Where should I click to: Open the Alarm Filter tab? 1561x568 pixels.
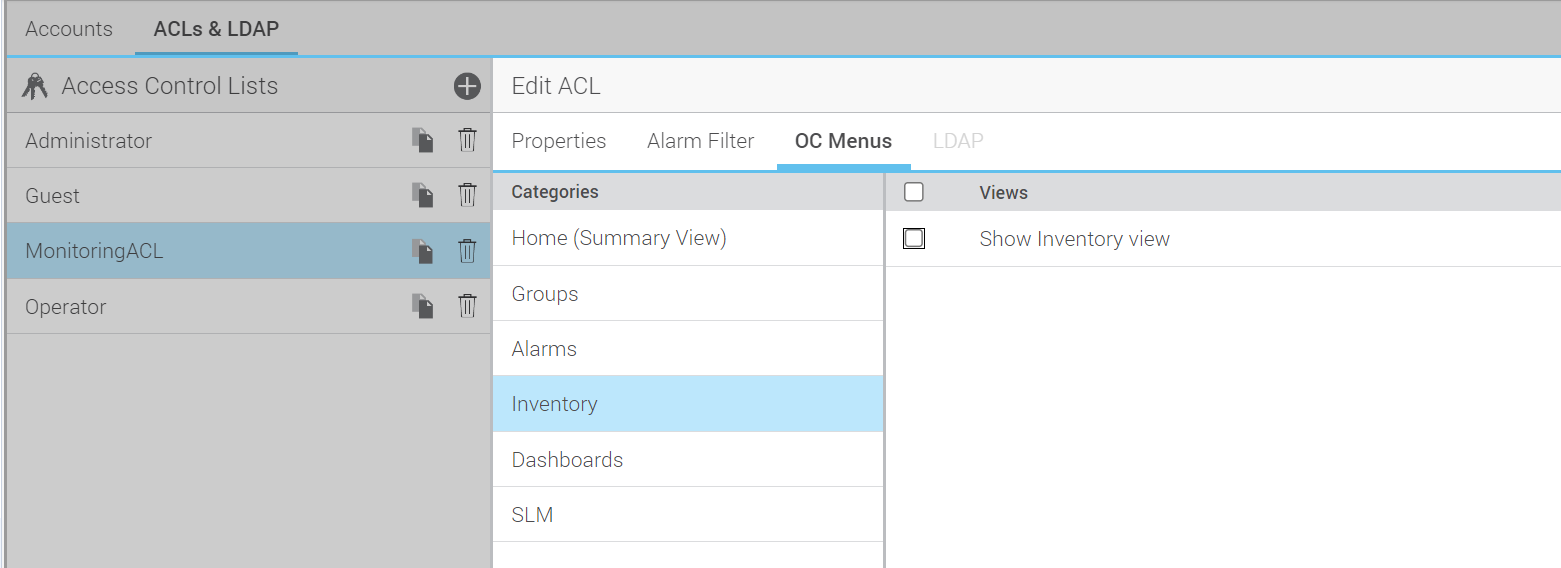(700, 141)
